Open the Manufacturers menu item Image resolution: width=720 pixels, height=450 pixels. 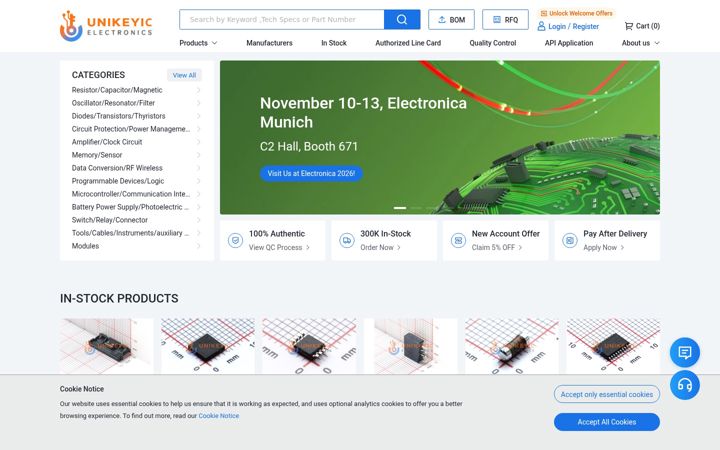coord(269,43)
